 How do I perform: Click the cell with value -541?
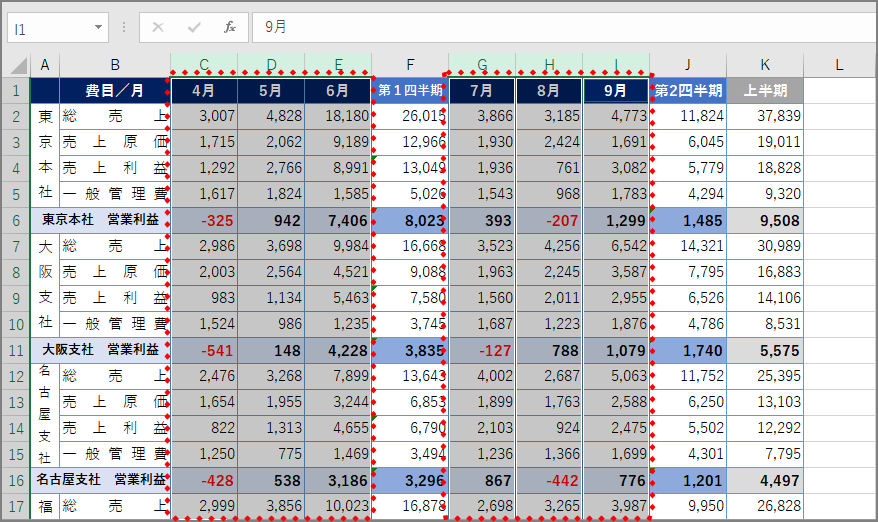coord(204,351)
